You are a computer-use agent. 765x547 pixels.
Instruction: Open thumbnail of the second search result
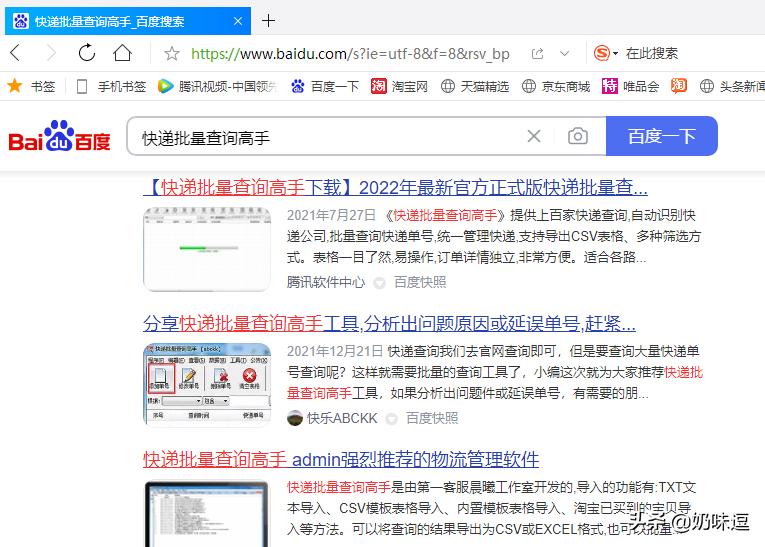point(207,385)
